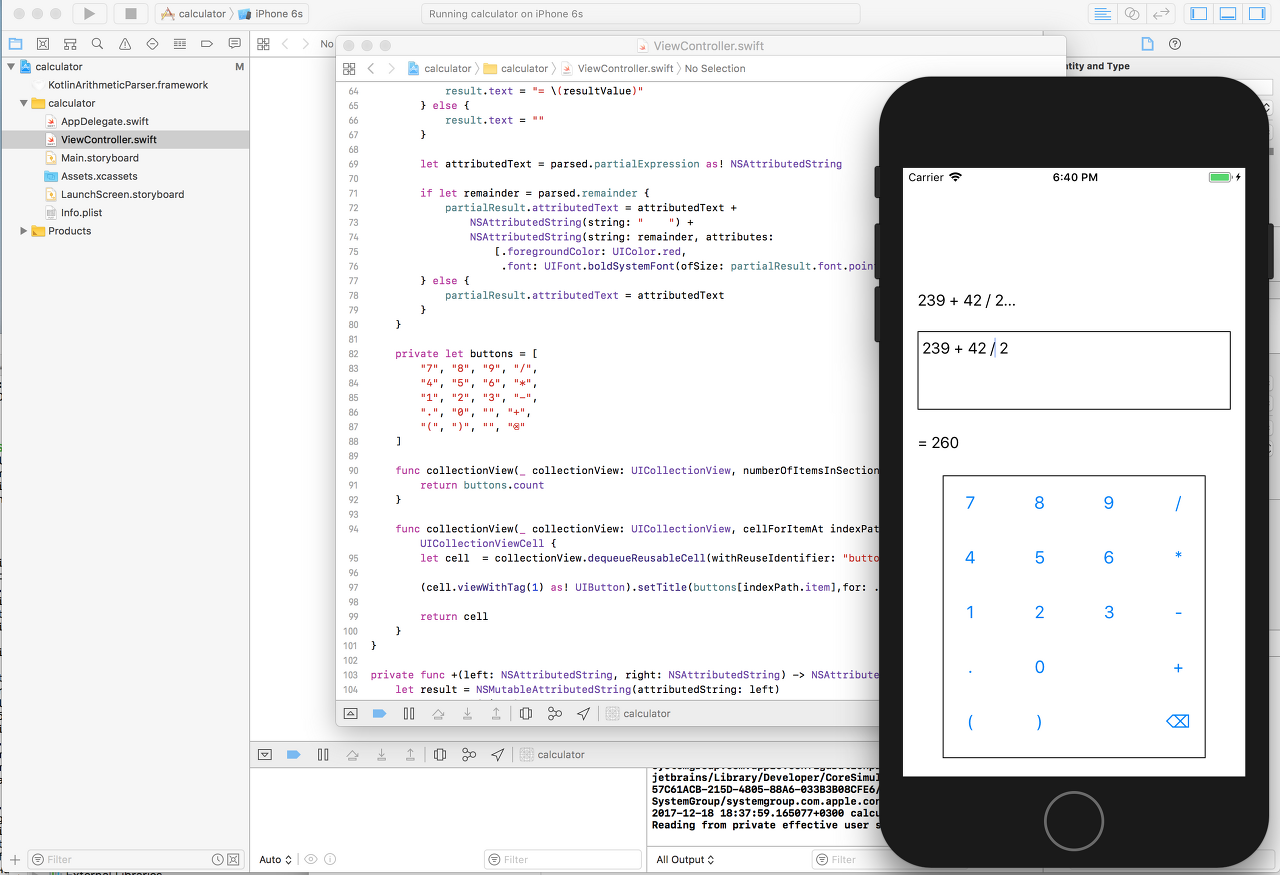Pause execution in main window debug bar
Image resolution: width=1280 pixels, height=875 pixels.
[x=323, y=755]
